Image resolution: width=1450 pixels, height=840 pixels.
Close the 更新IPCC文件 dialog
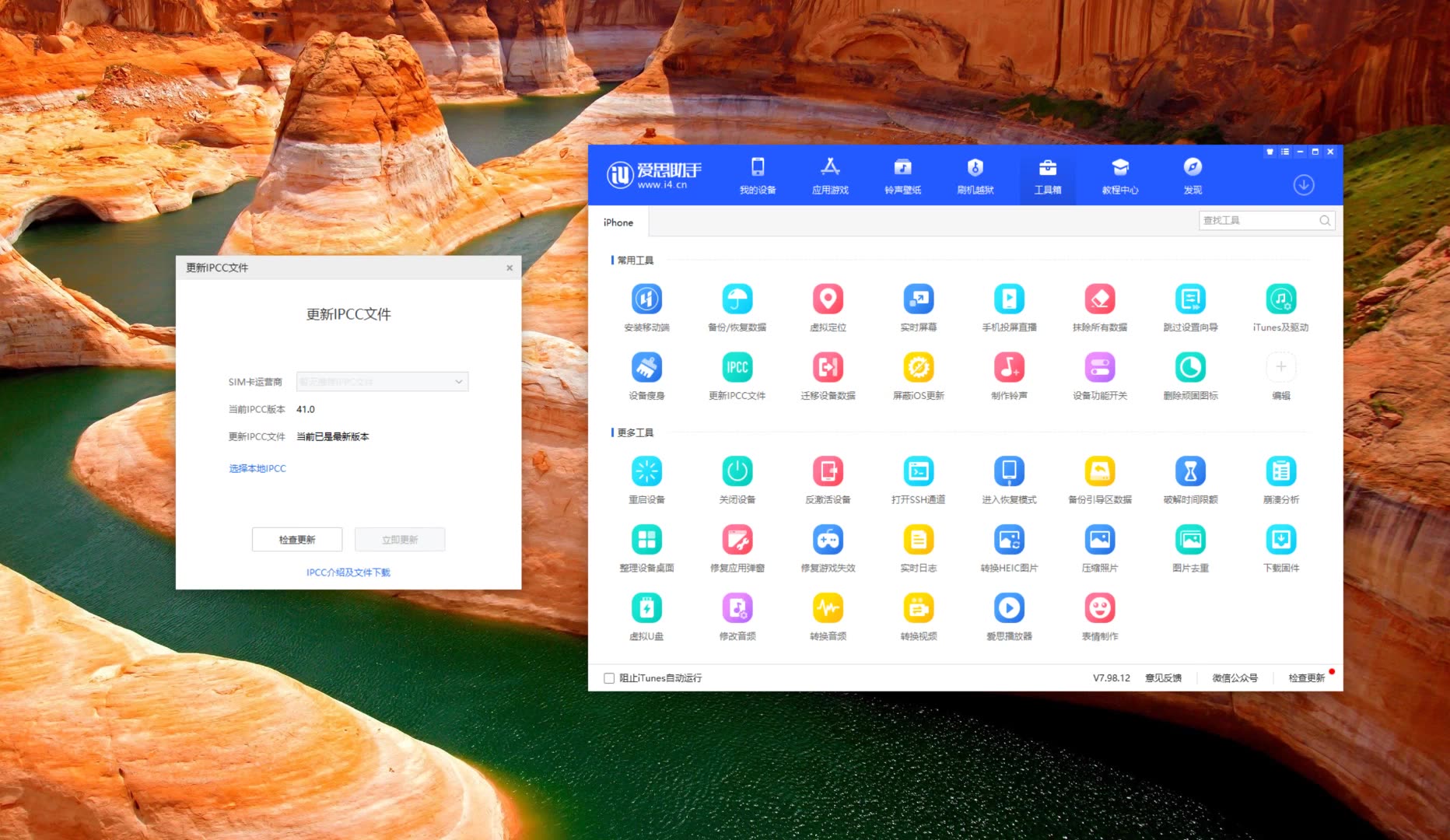click(510, 268)
